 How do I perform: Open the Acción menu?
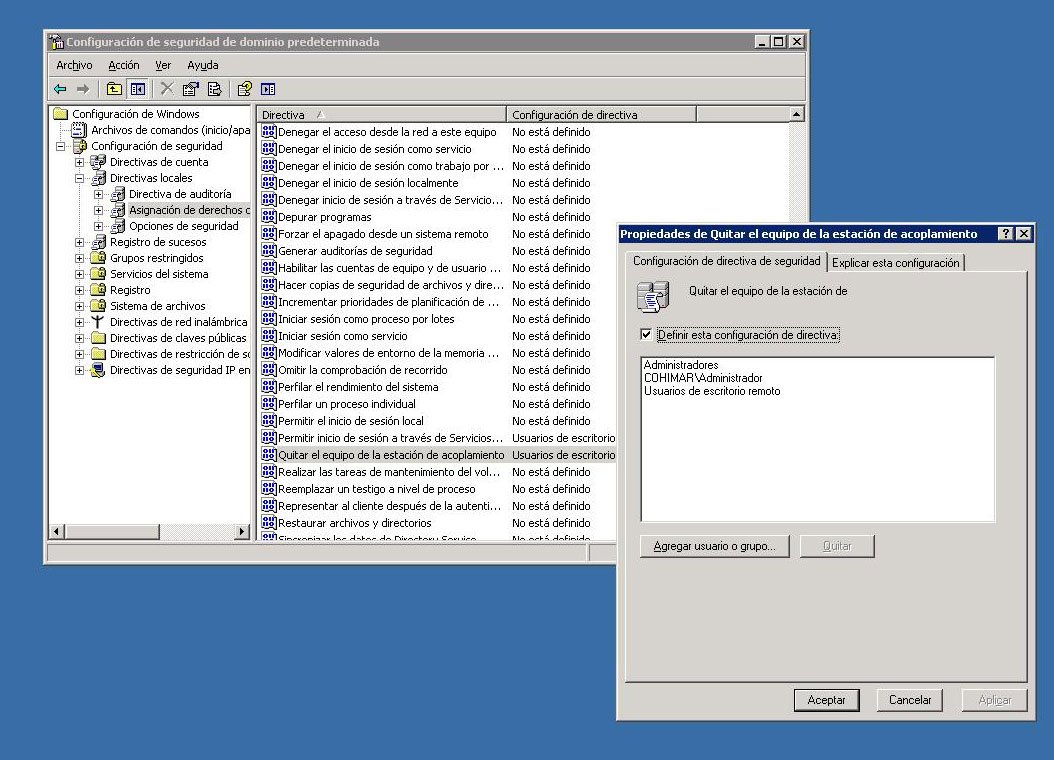(x=124, y=65)
